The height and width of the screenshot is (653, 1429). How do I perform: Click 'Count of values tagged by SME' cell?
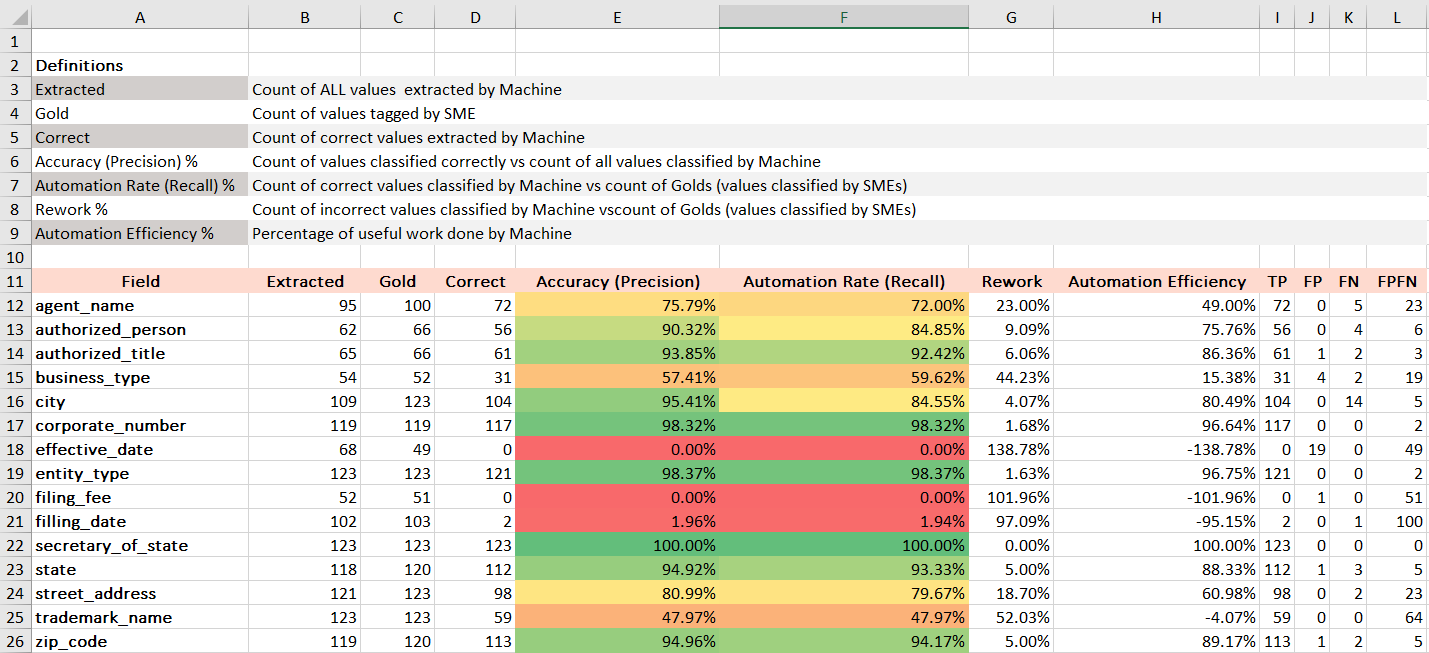pyautogui.click(x=364, y=113)
